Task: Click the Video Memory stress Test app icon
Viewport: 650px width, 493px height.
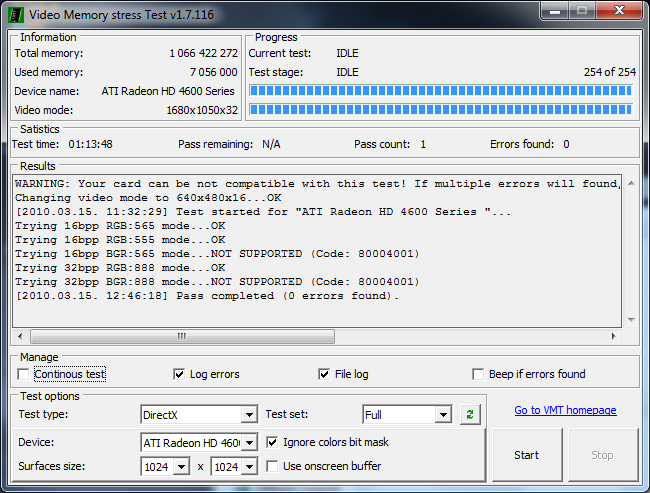Action: point(16,15)
